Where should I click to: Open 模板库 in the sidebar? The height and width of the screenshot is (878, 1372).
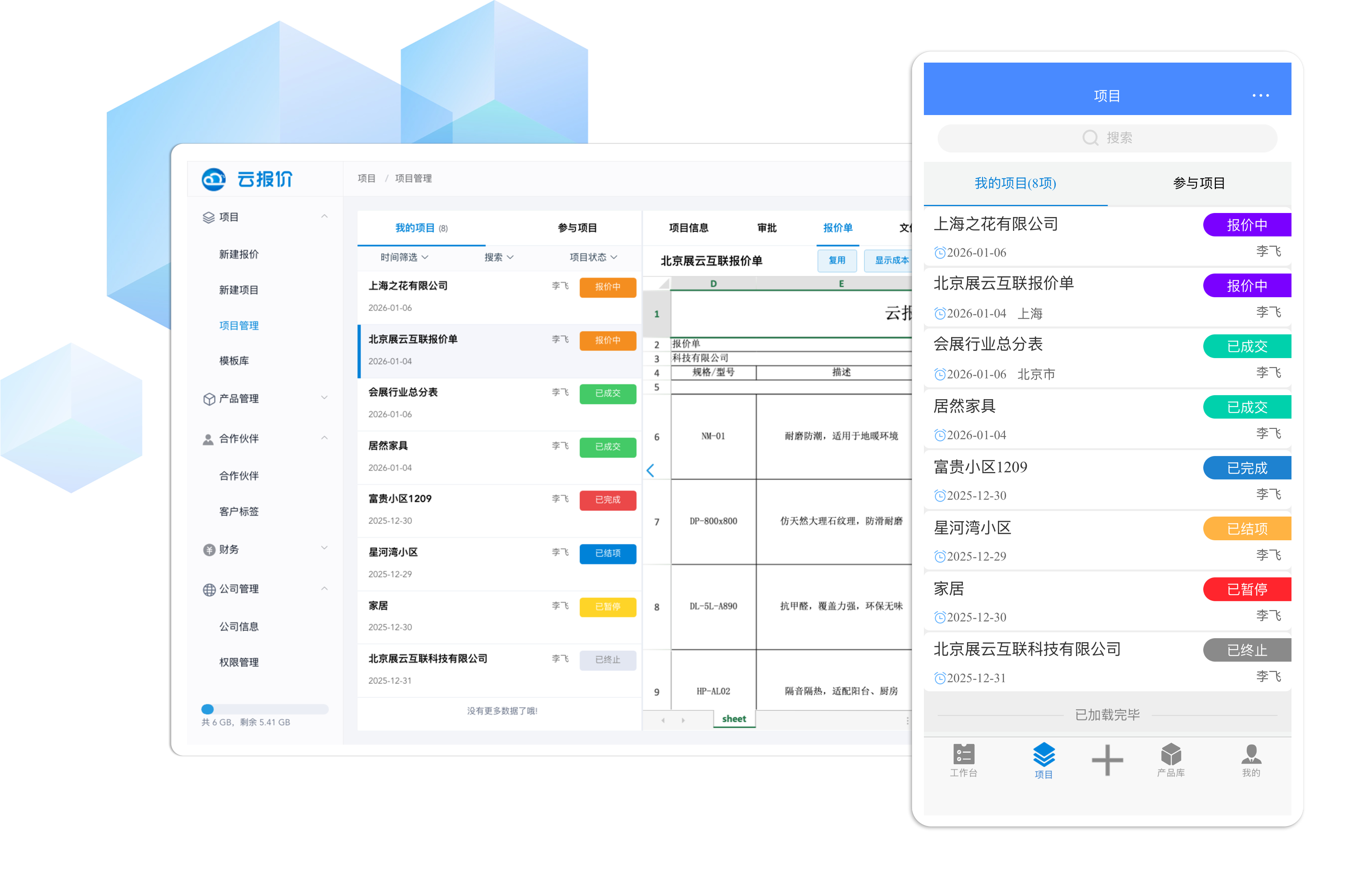point(234,360)
